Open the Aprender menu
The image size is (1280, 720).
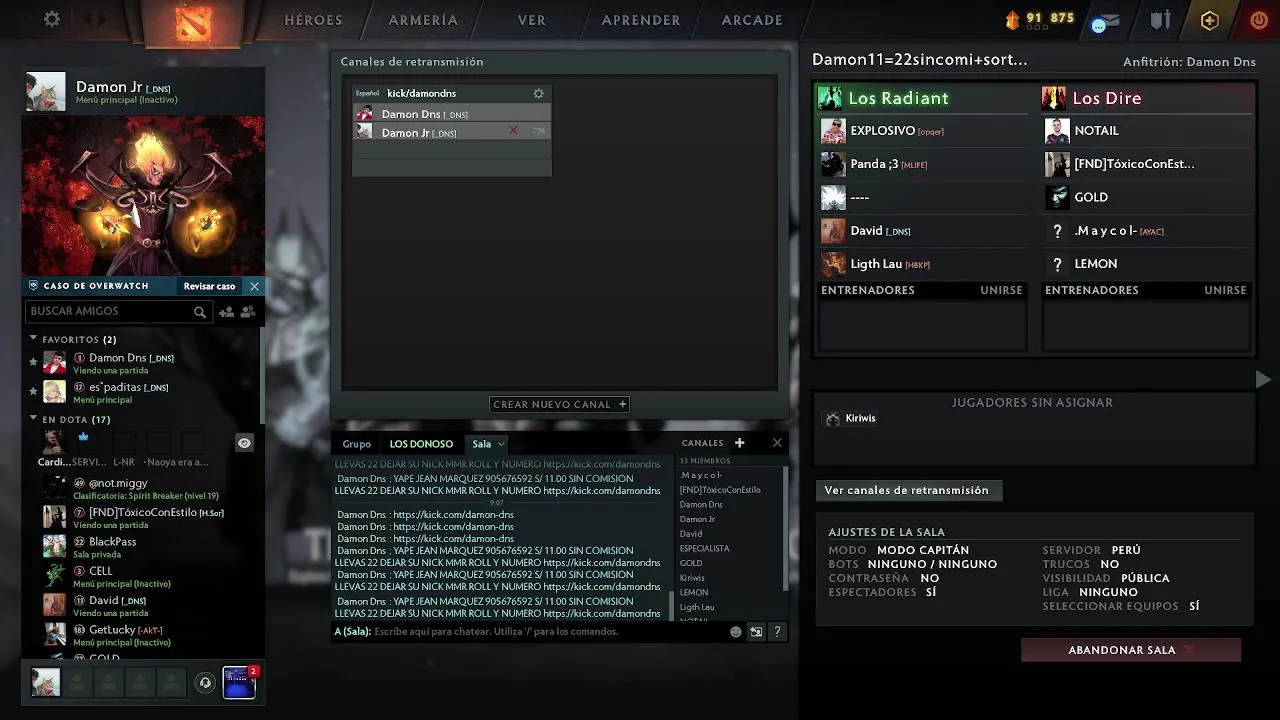pos(641,20)
